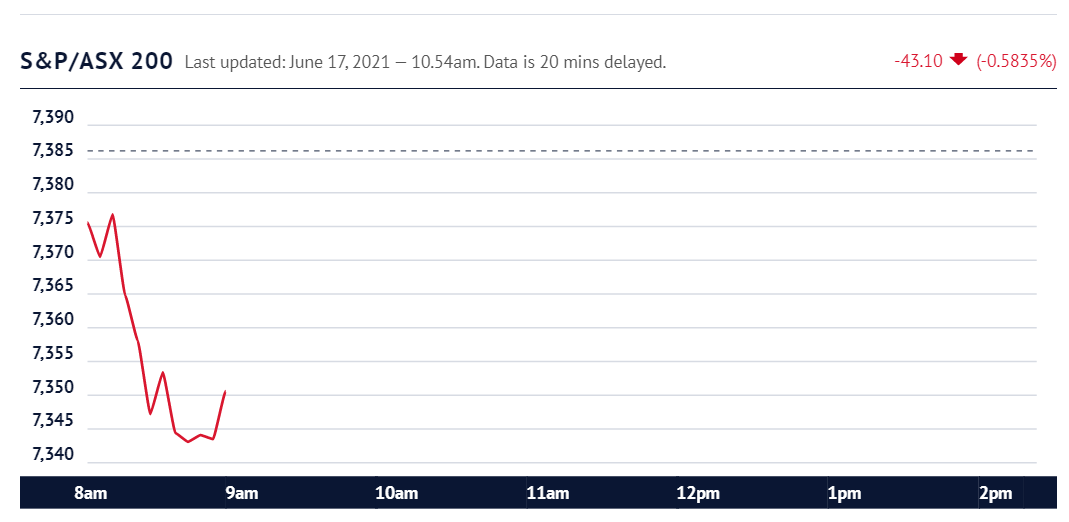Click the -43.10 point change value
Screen dimensions: 1069x522
coord(918,61)
